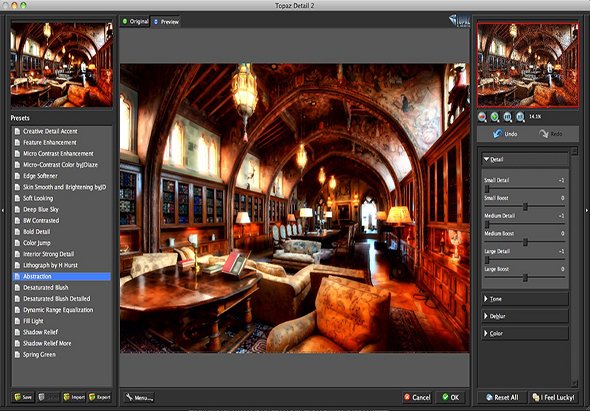Select the Fill Light preset
Screen dimensions: 590x411
coord(62,321)
